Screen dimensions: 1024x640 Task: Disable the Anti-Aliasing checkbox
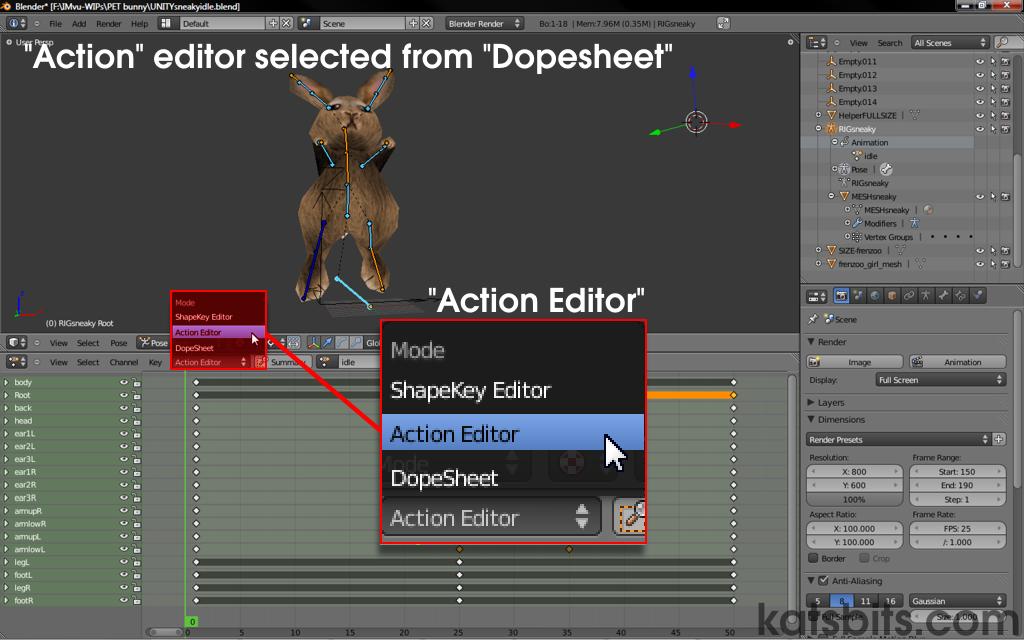click(x=823, y=581)
